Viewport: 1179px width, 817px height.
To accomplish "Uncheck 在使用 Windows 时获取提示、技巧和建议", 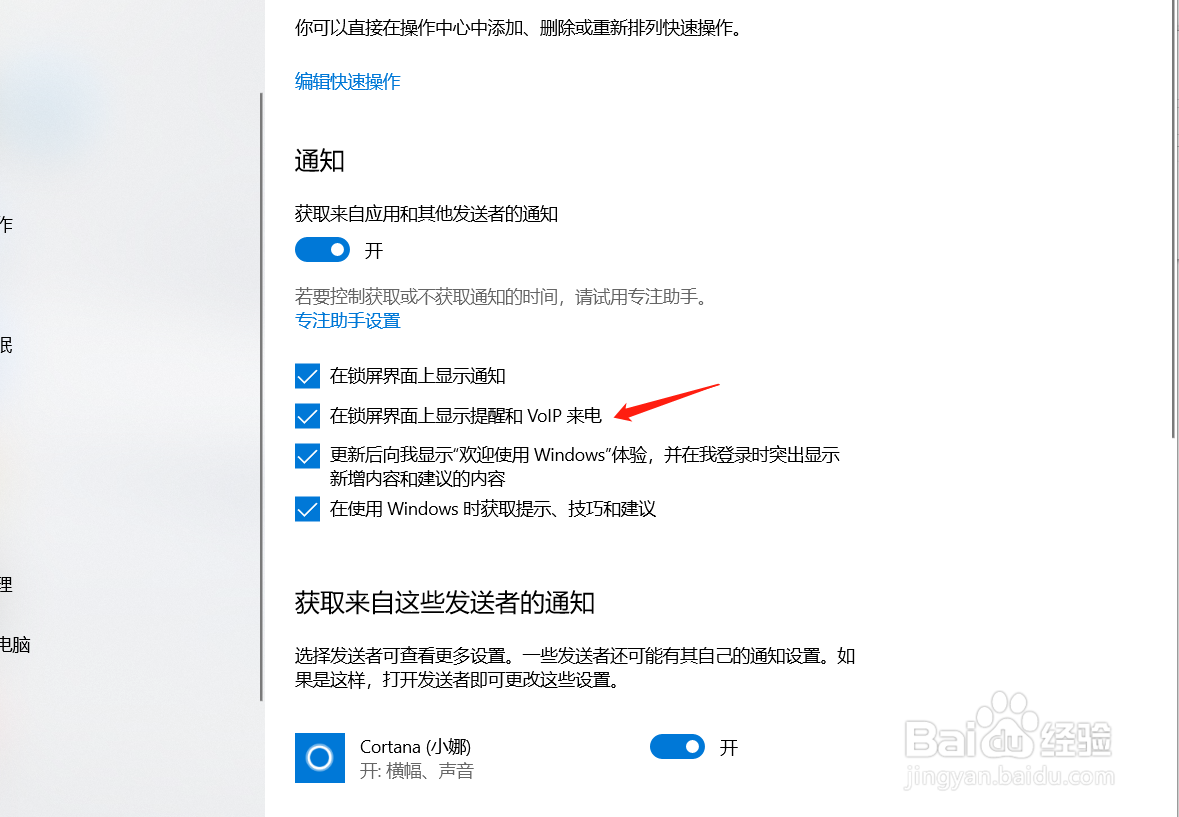I will click(307, 509).
